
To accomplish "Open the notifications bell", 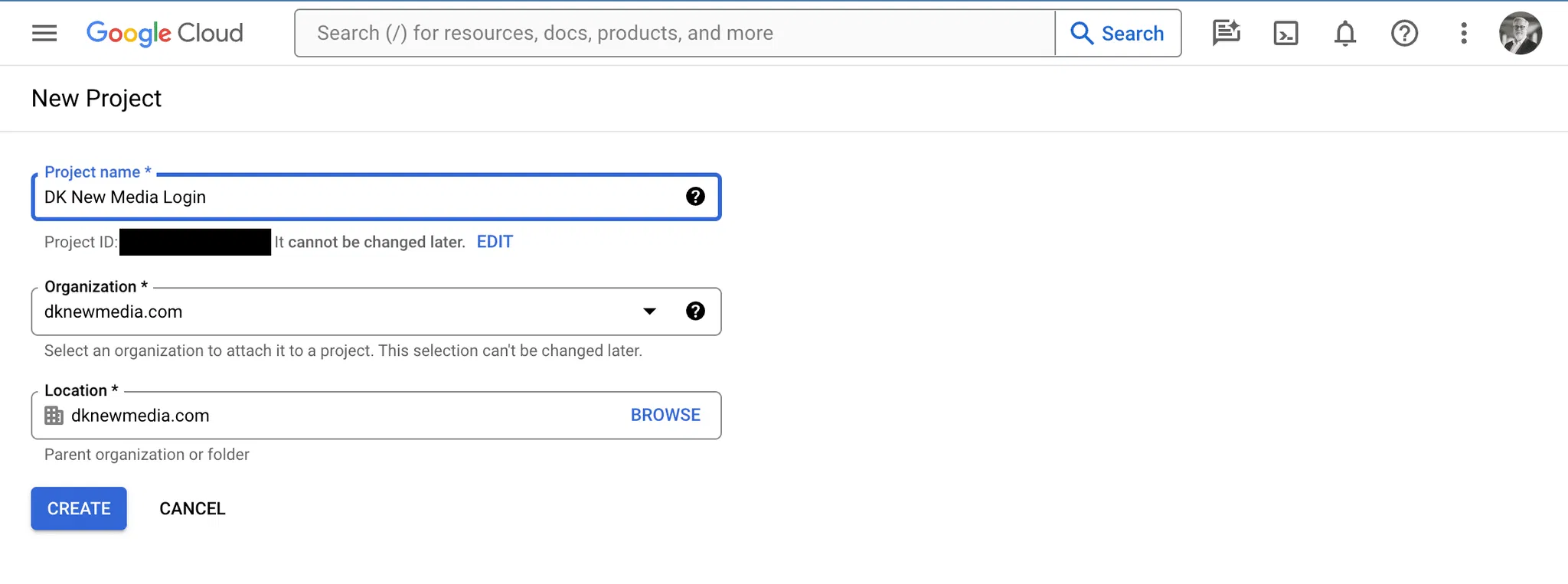I will point(1345,33).
